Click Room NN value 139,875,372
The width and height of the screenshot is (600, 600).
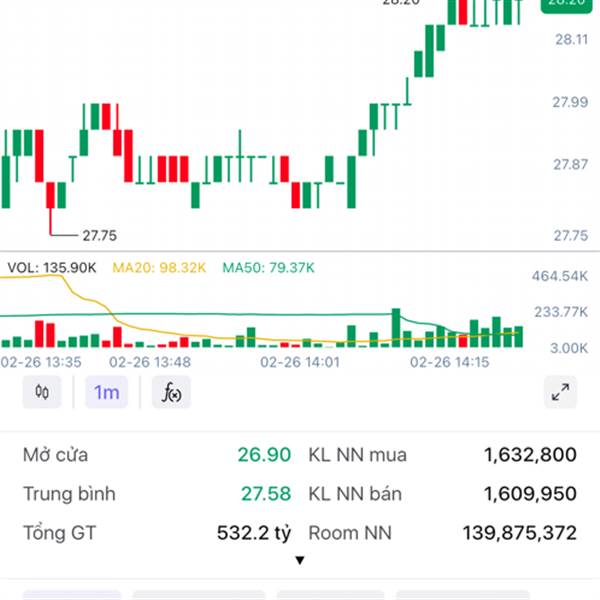tap(520, 533)
